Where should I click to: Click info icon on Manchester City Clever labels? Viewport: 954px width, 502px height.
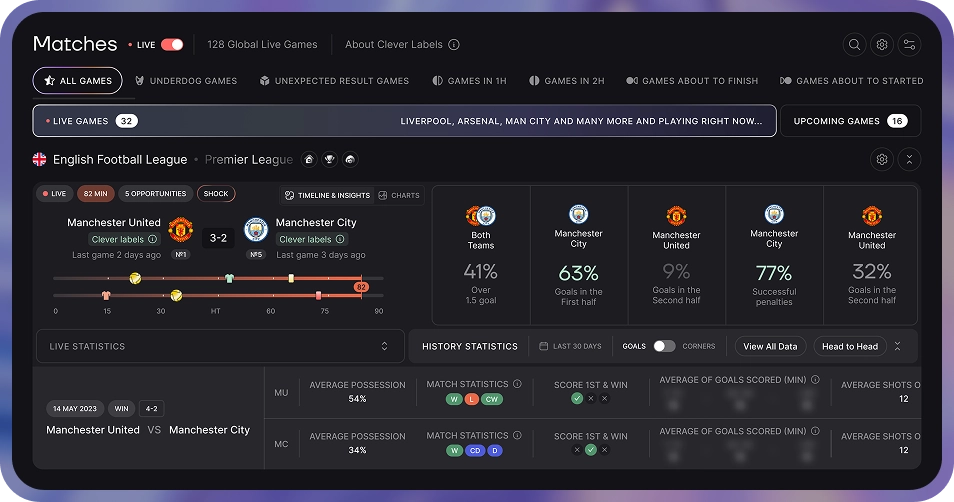[x=340, y=239]
